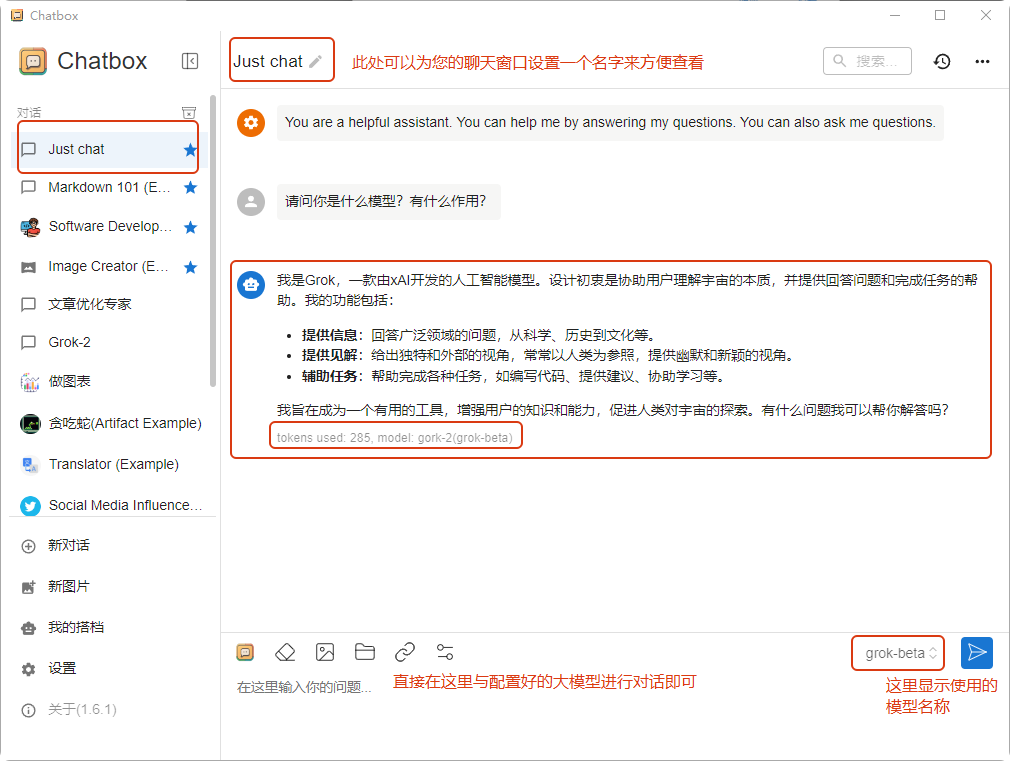Toggle the star on Image Creator

190,267
